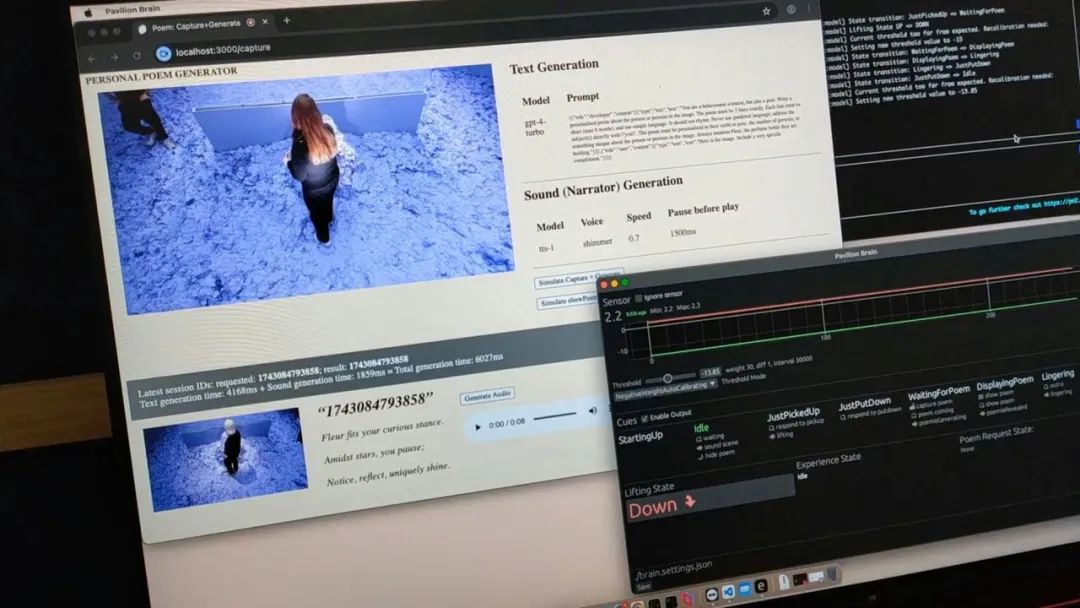Click the 1500ms pause before play value
The width and height of the screenshot is (1080, 608).
[x=683, y=233]
